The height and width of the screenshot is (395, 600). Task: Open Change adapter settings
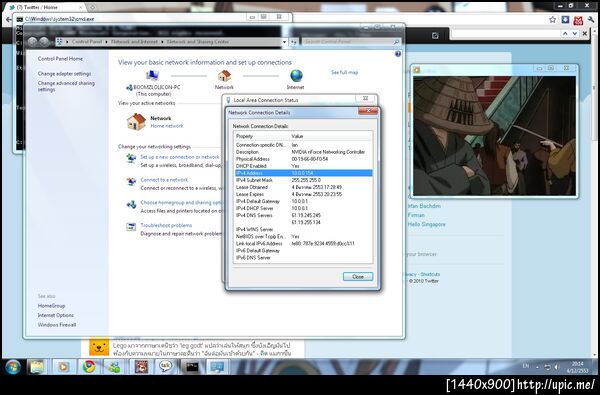click(64, 73)
